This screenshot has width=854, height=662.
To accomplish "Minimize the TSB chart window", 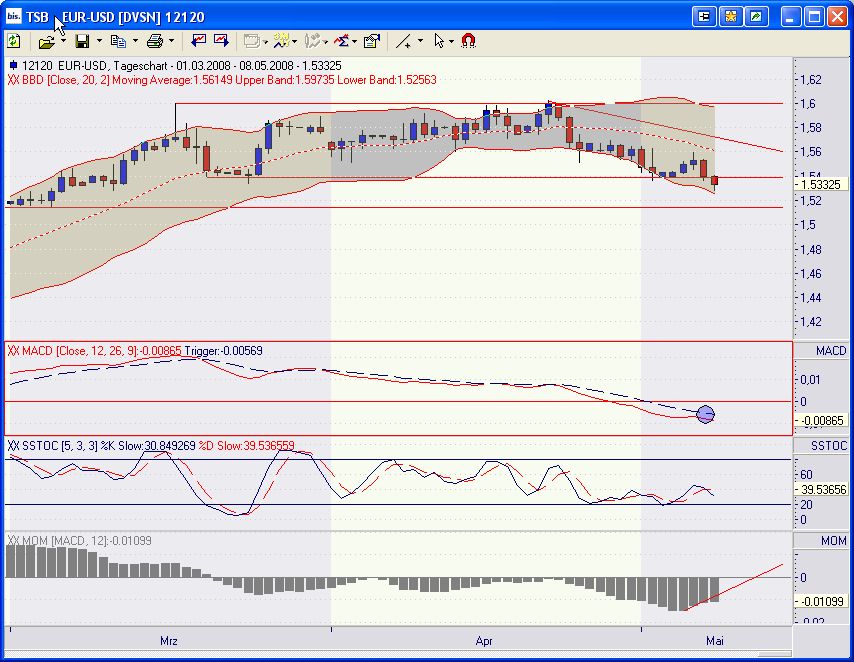I will click(x=790, y=17).
